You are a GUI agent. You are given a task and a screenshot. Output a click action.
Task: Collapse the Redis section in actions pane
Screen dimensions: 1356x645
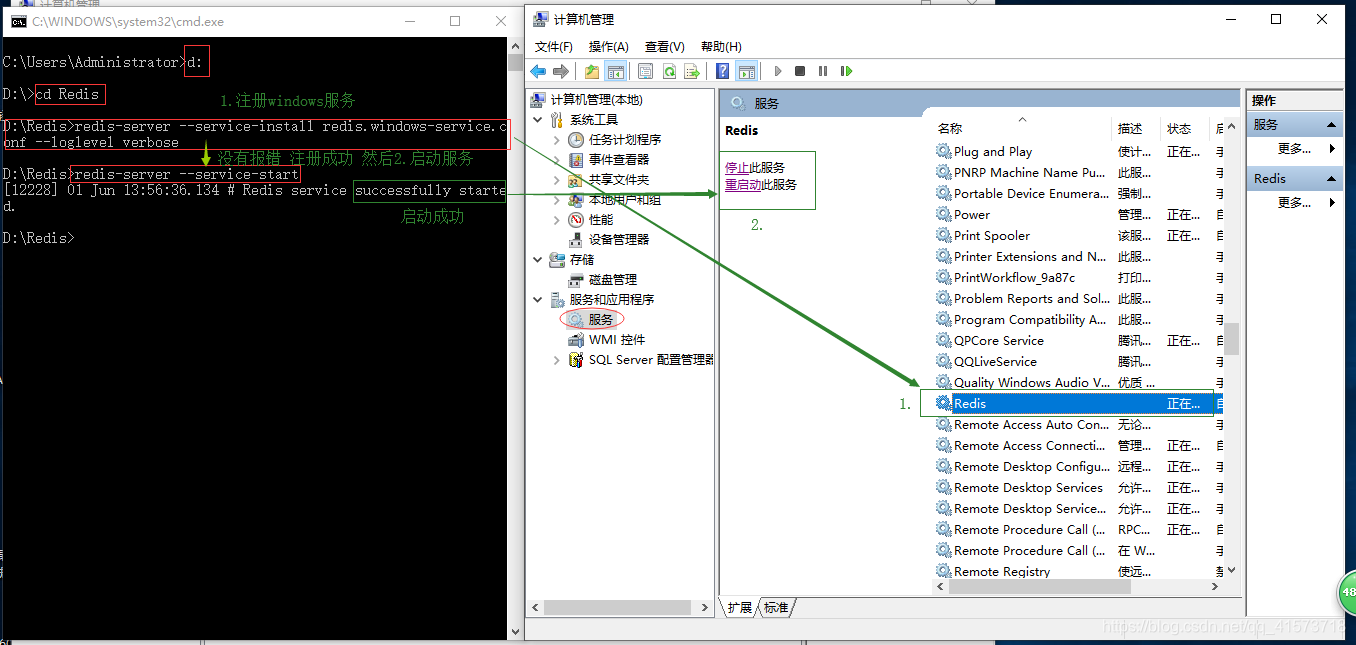(1332, 179)
